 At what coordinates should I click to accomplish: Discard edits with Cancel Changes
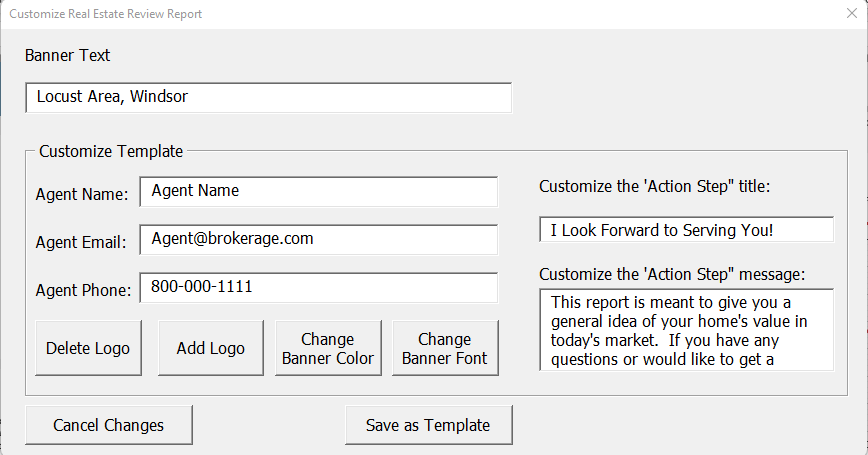108,425
